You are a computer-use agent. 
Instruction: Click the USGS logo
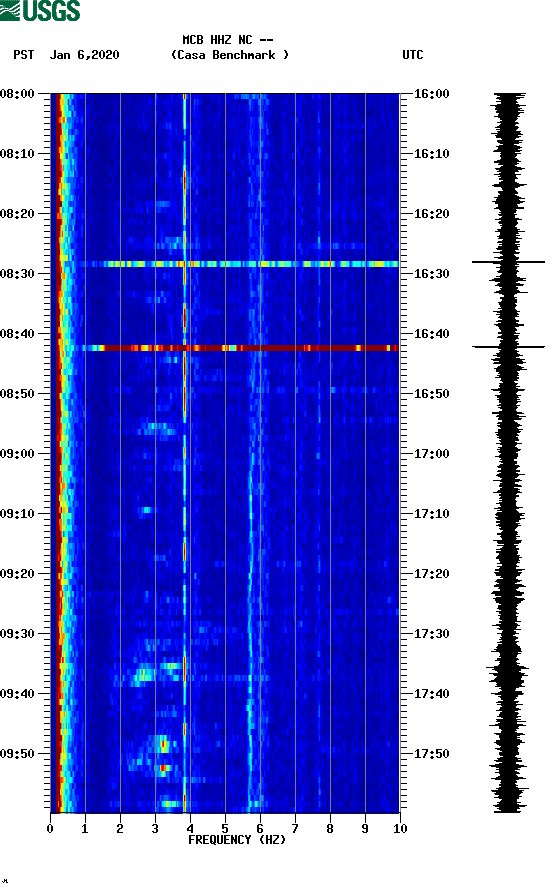pyautogui.click(x=40, y=10)
